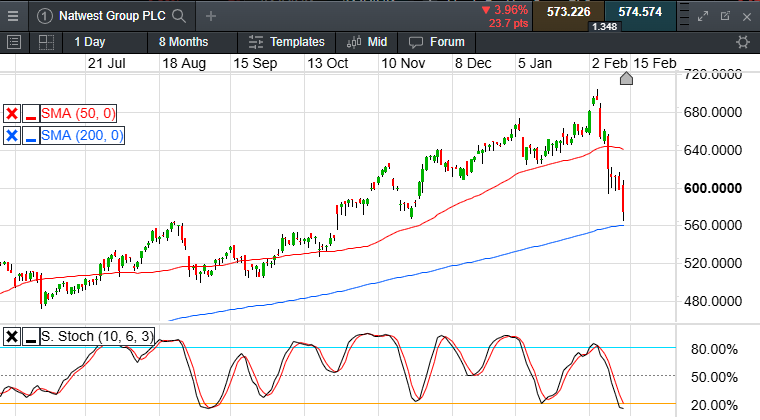
Task: Open the Mid price type dropdown
Action: click(367, 42)
